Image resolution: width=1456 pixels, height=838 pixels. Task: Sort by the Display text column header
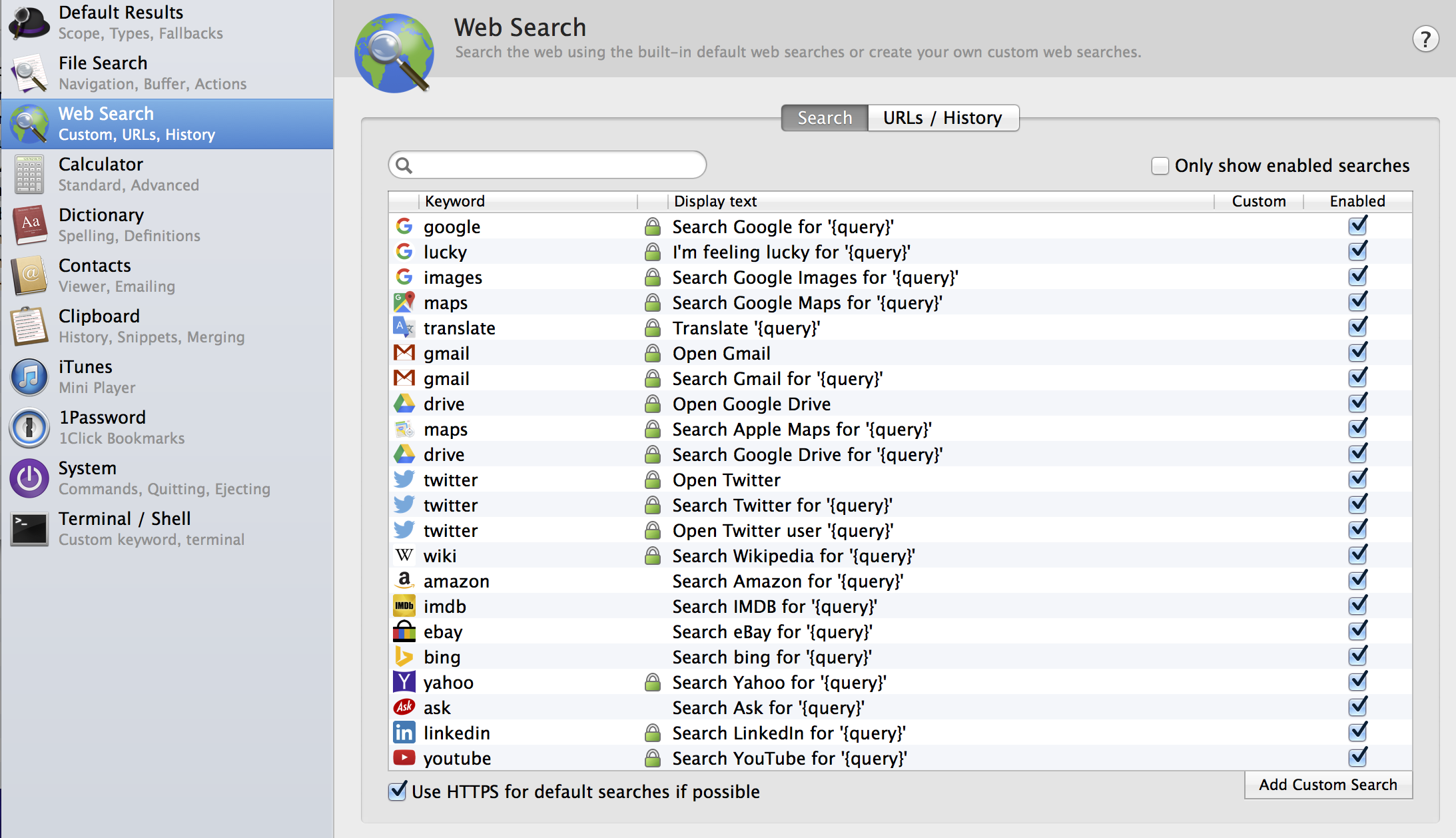pos(940,201)
